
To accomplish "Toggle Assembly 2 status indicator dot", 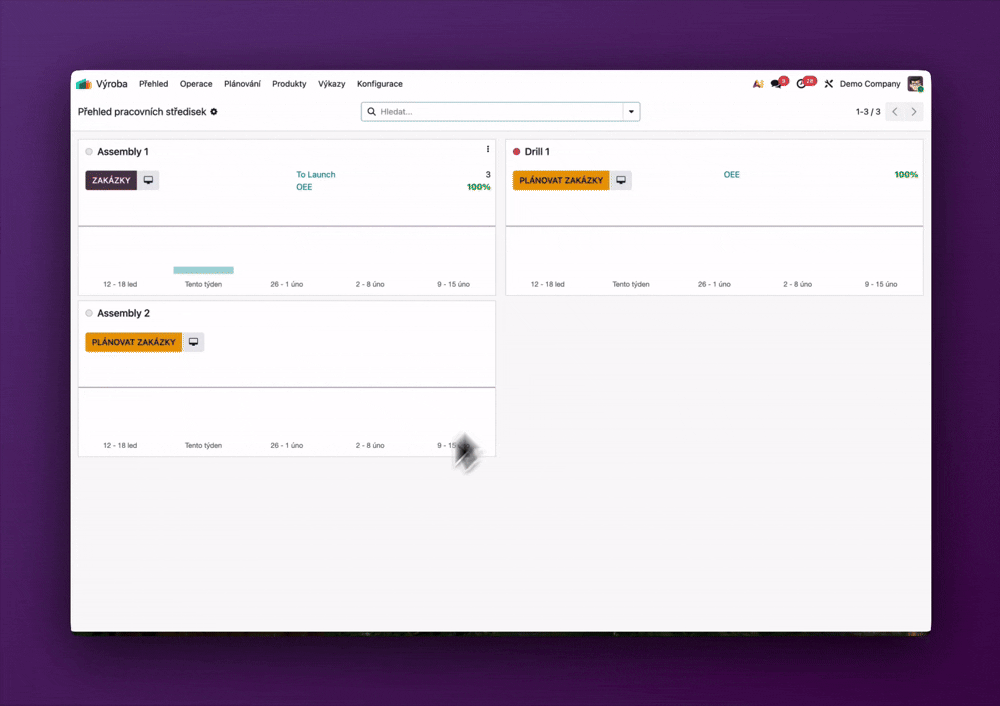I will pos(89,314).
